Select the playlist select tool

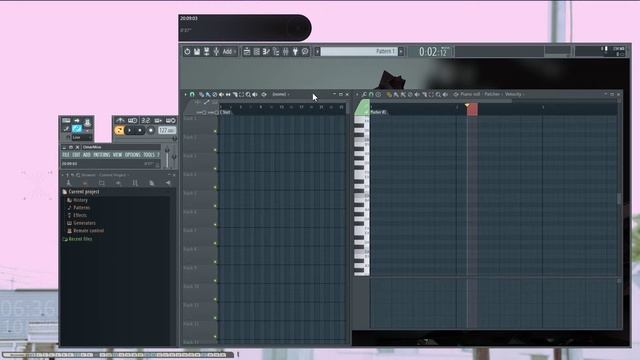click(x=241, y=95)
